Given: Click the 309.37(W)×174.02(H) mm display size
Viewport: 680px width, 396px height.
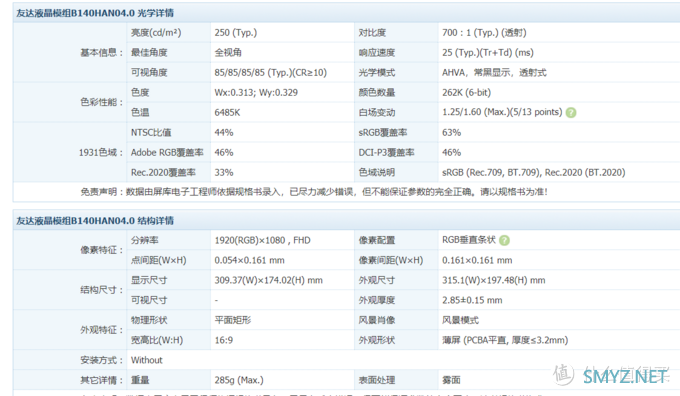Looking at the screenshot, I should click(268, 280).
